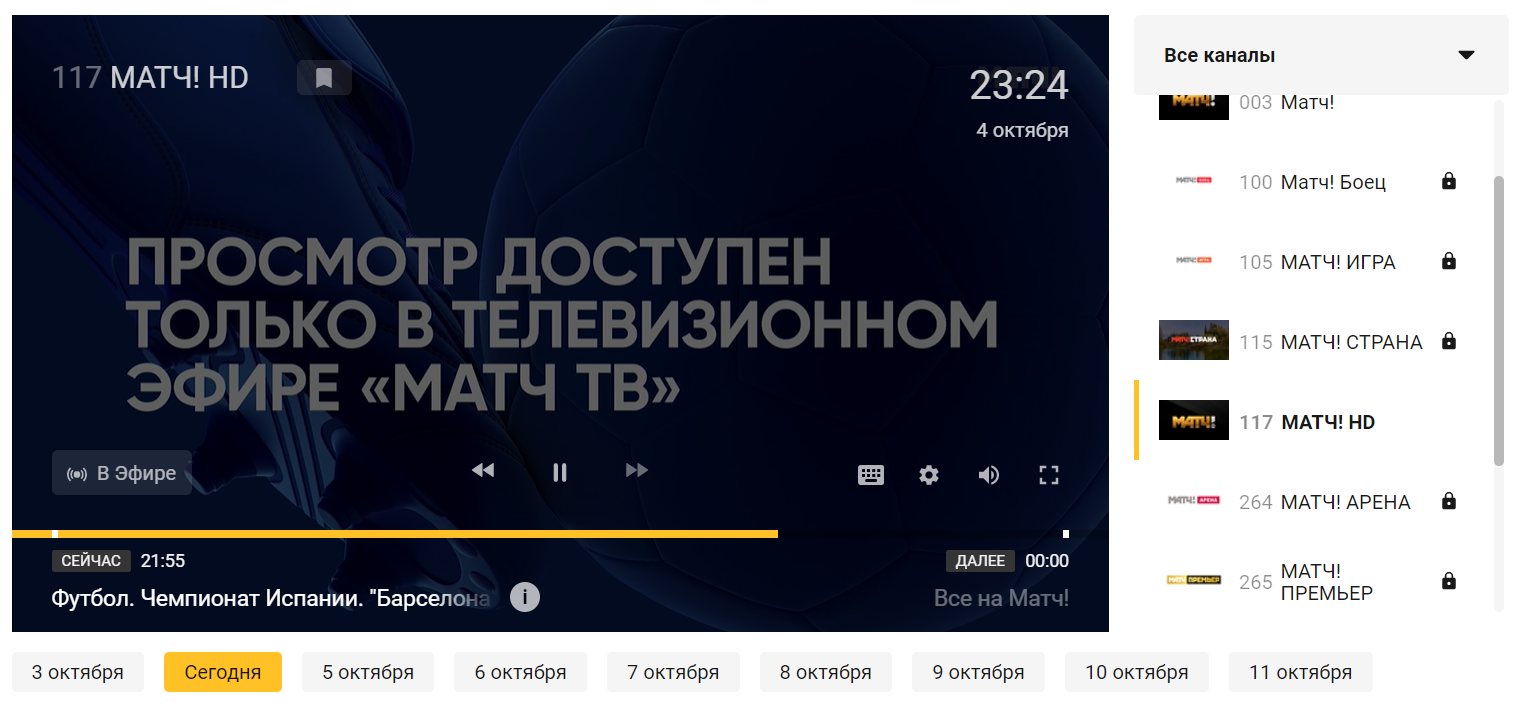The height and width of the screenshot is (712, 1528).
Task: Select channel 115 МАТЧ! СТРАНА
Action: [1314, 341]
